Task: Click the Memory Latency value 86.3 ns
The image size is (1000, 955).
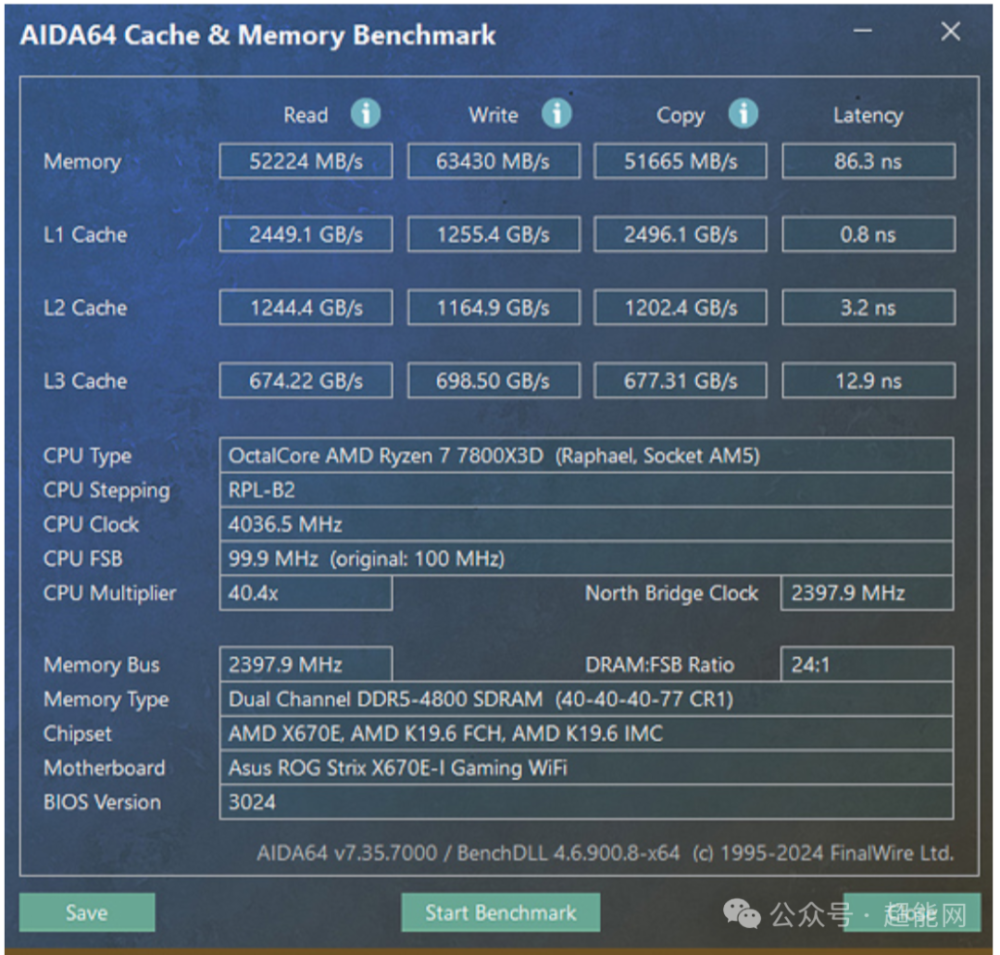Action: [868, 161]
